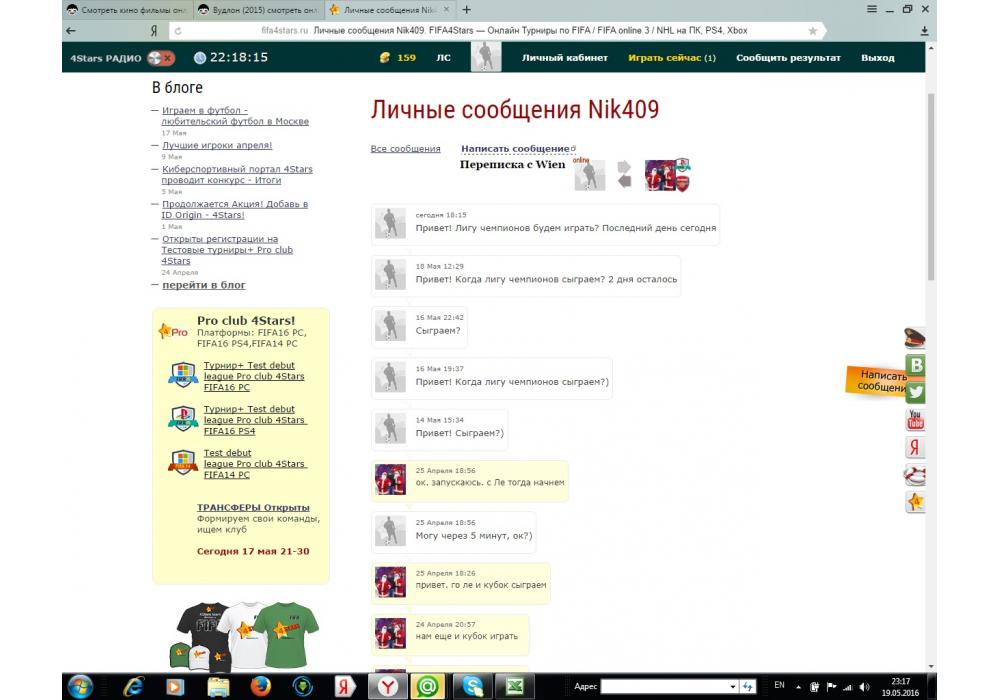The width and height of the screenshot is (1000, 700).
Task: Open the YouTube channel icon
Action: pos(914,419)
